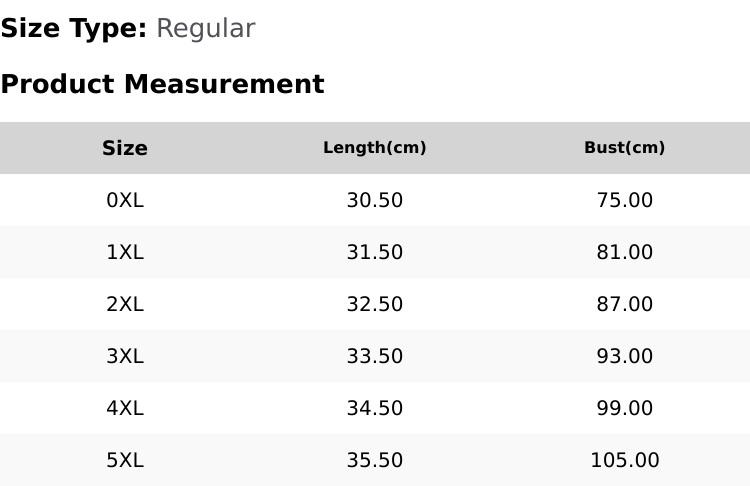Click the Product Measurement heading

click(x=163, y=84)
